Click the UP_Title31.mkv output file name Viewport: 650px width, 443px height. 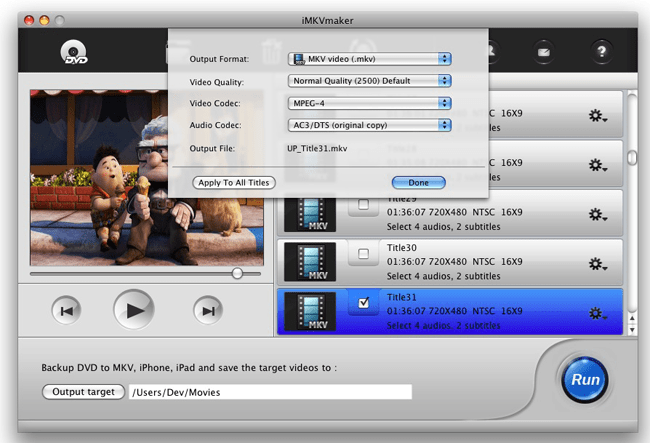click(317, 148)
